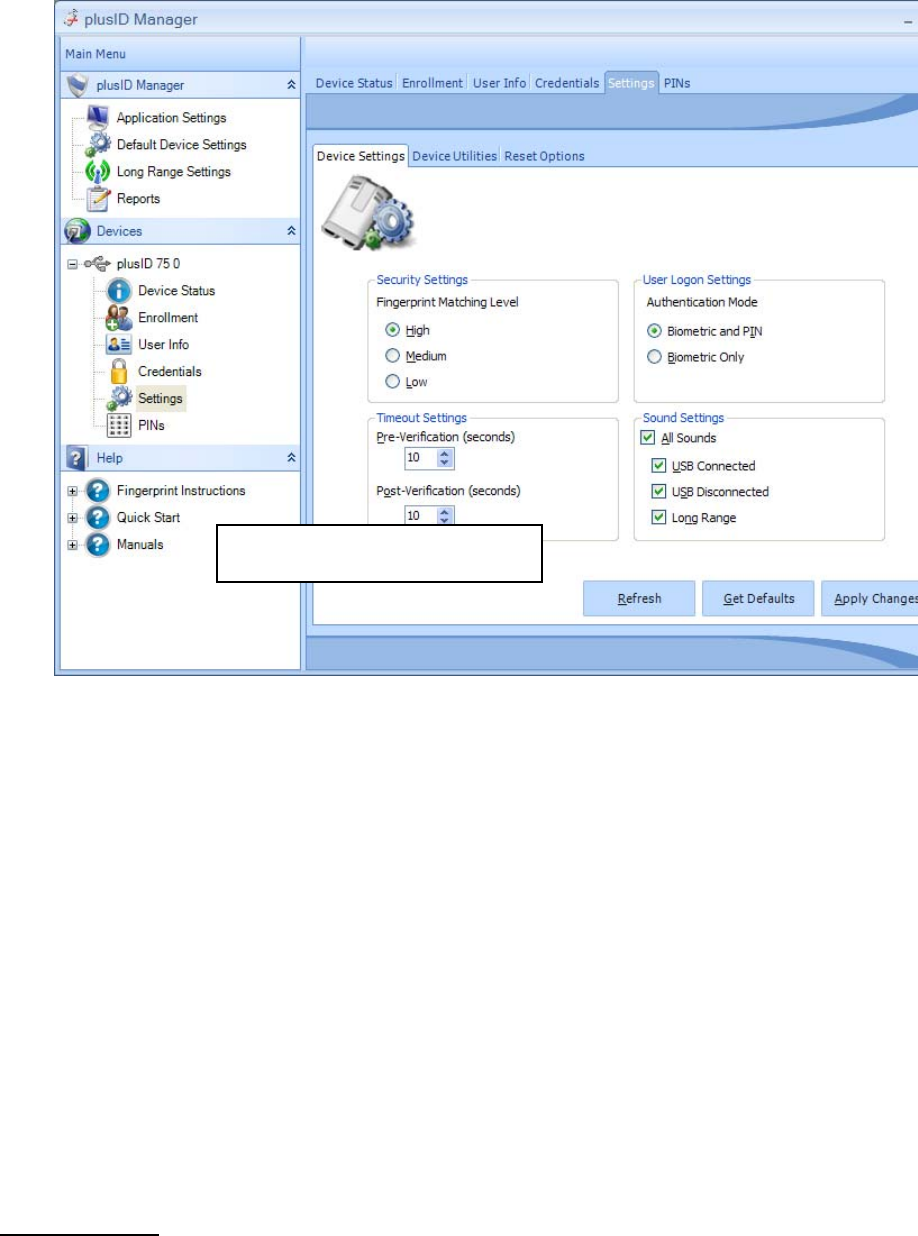Screen dimensions: 918x1236
Task: Switch to the Credentials top tab
Action: coord(567,83)
